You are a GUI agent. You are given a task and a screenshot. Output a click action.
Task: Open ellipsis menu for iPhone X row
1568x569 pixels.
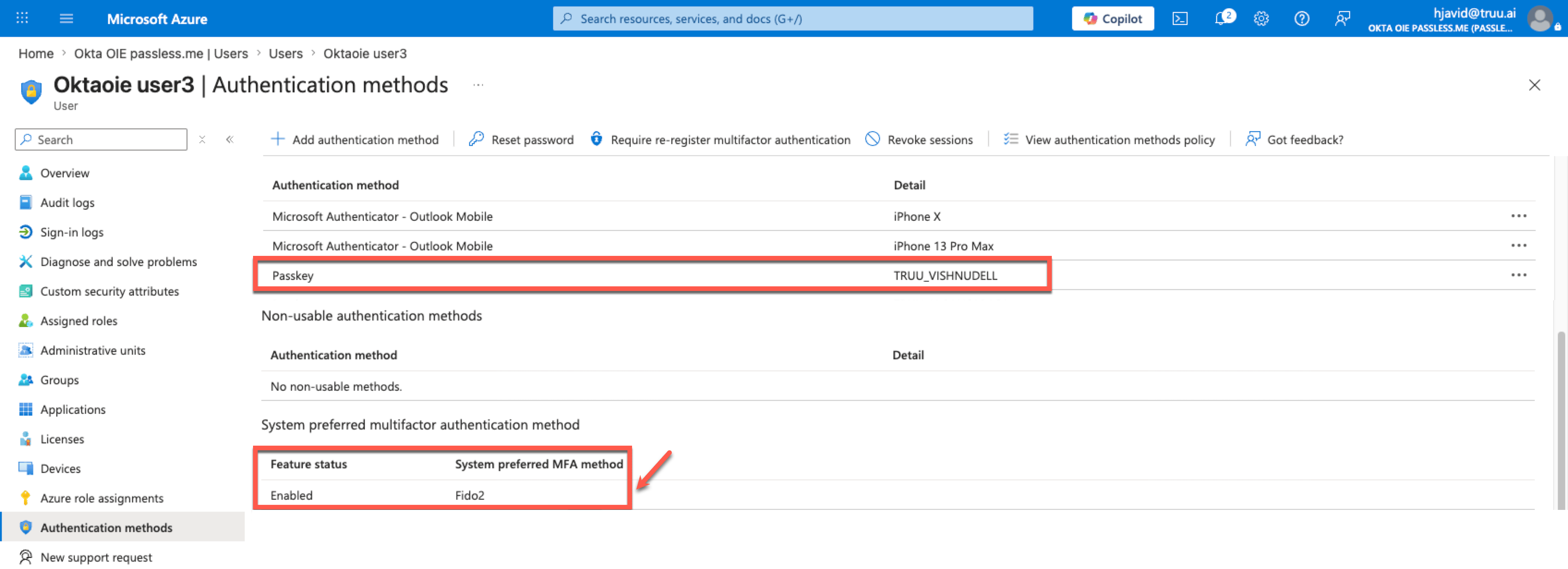1518,215
